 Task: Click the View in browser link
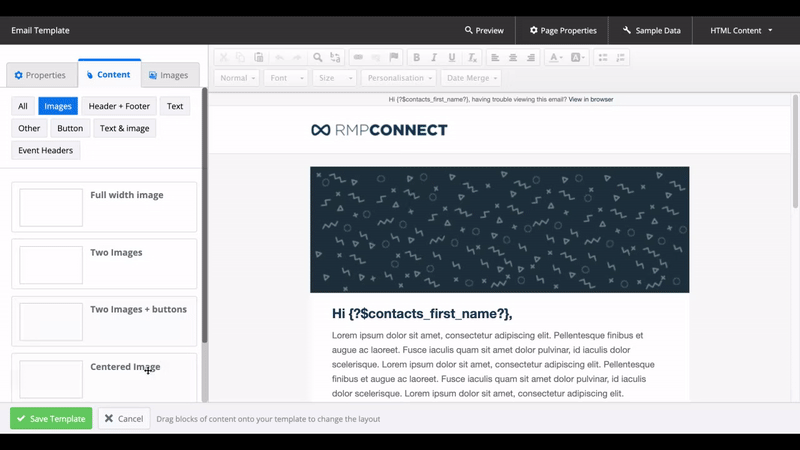point(591,99)
